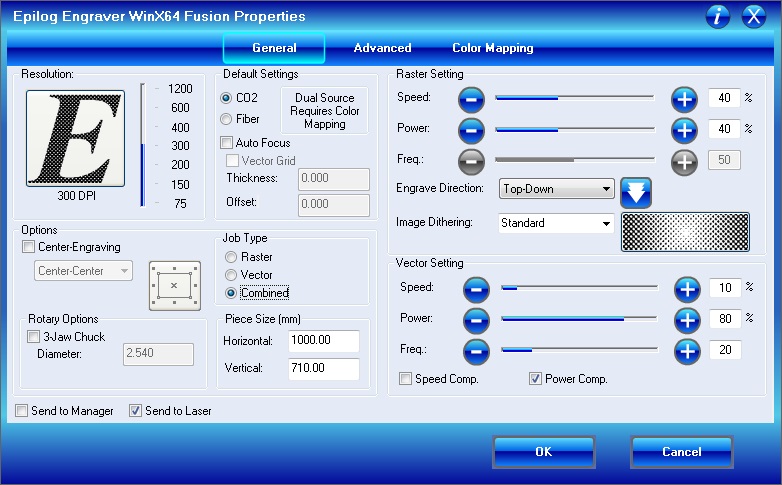Toggle the Vector Grid checkbox
This screenshot has height=485, width=782.
(x=232, y=161)
